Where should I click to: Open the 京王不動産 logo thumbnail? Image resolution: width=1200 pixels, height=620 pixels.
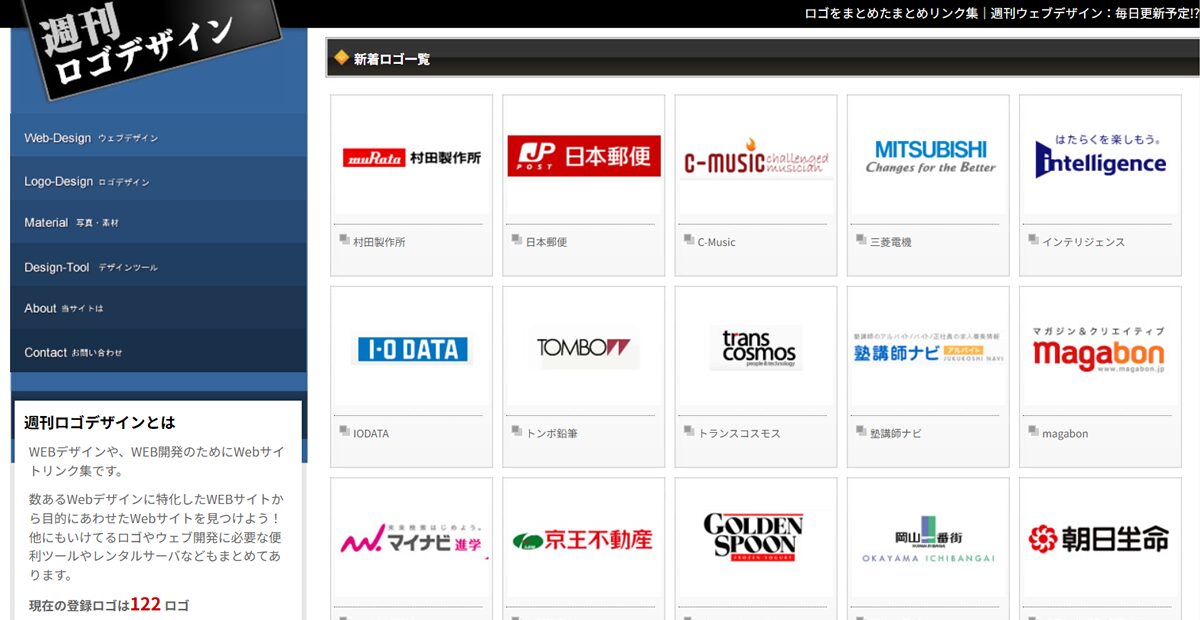(584, 540)
